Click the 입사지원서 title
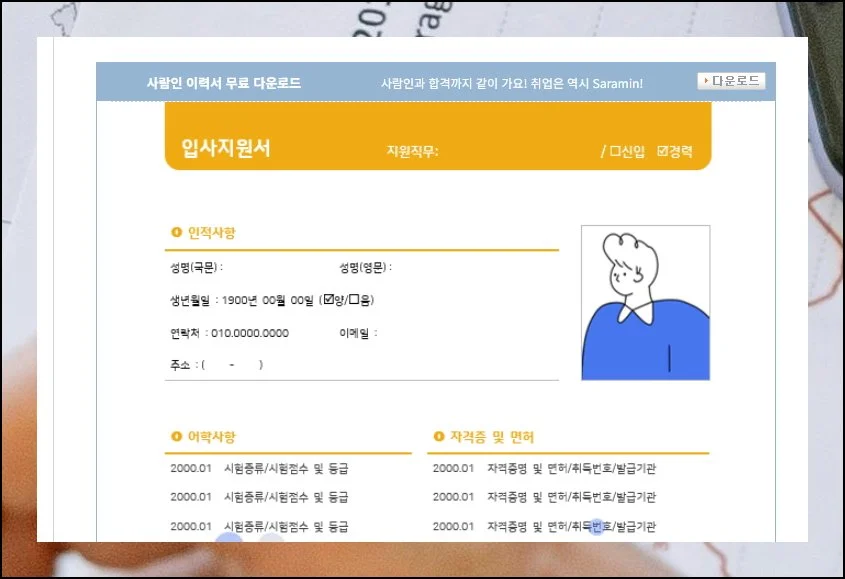Screen dimensions: 845x579 tap(225, 149)
